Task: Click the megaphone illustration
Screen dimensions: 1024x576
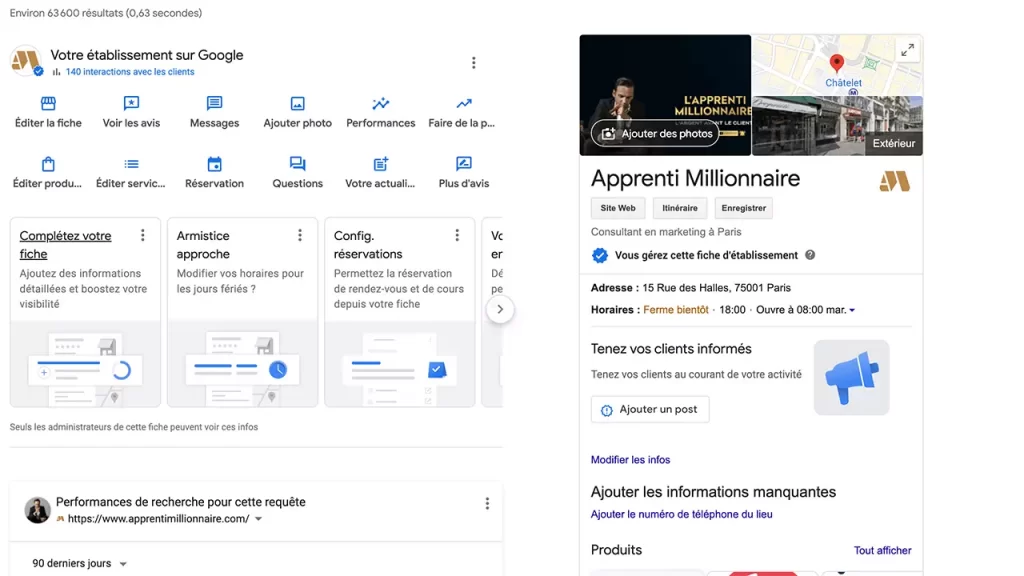Action: pos(851,377)
